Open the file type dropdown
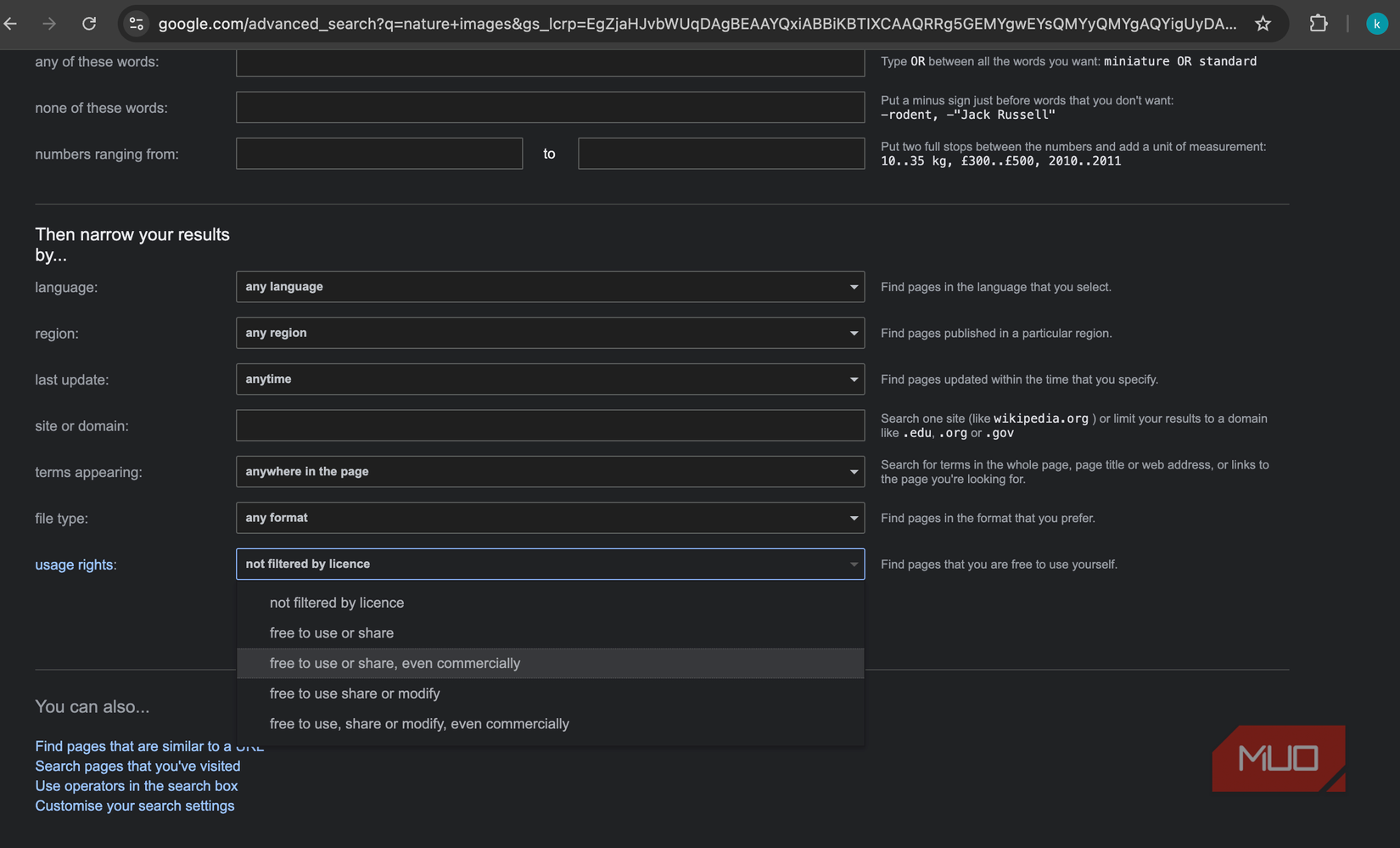This screenshot has height=848, width=1400. coord(550,518)
